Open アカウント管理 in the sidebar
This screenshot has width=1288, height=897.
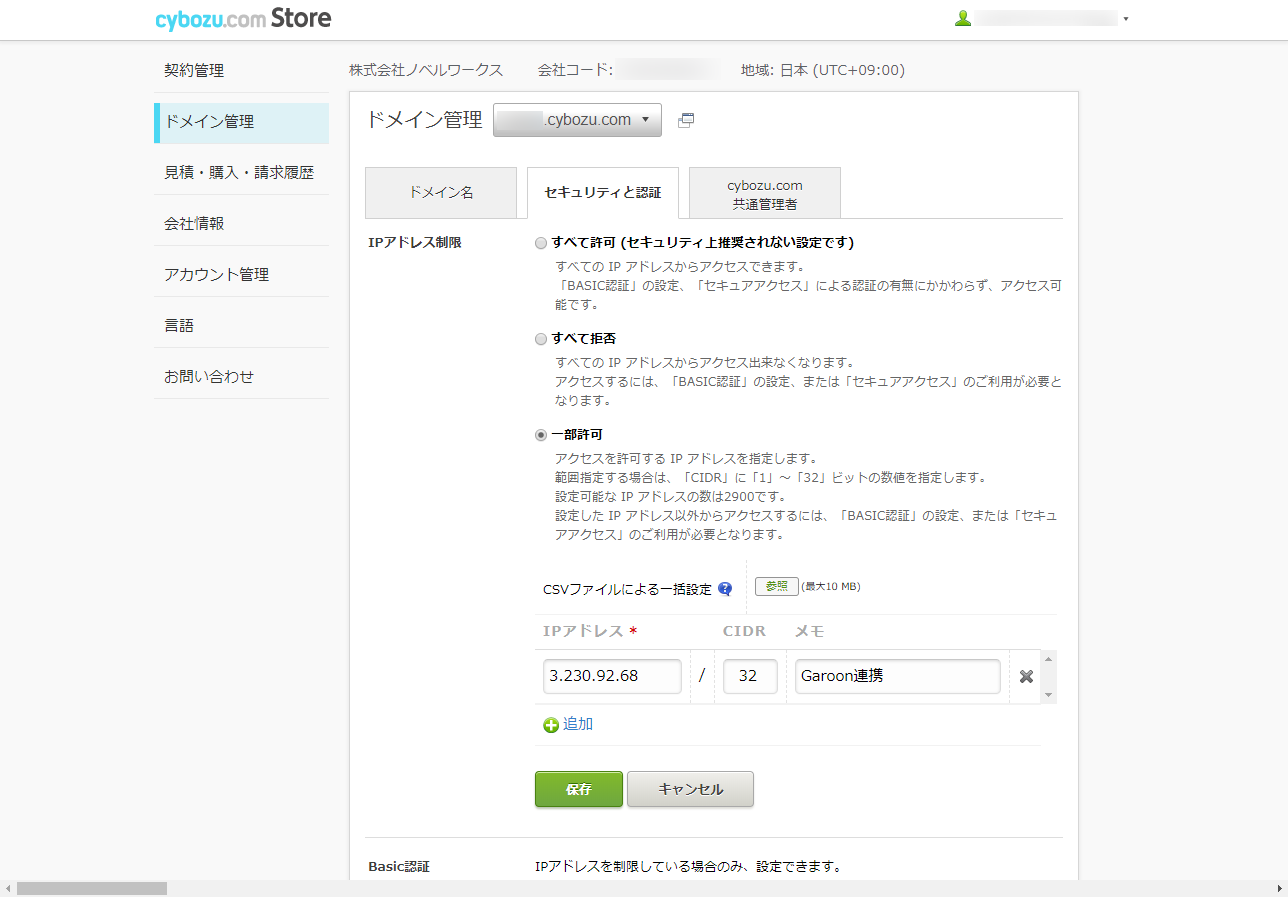point(241,275)
